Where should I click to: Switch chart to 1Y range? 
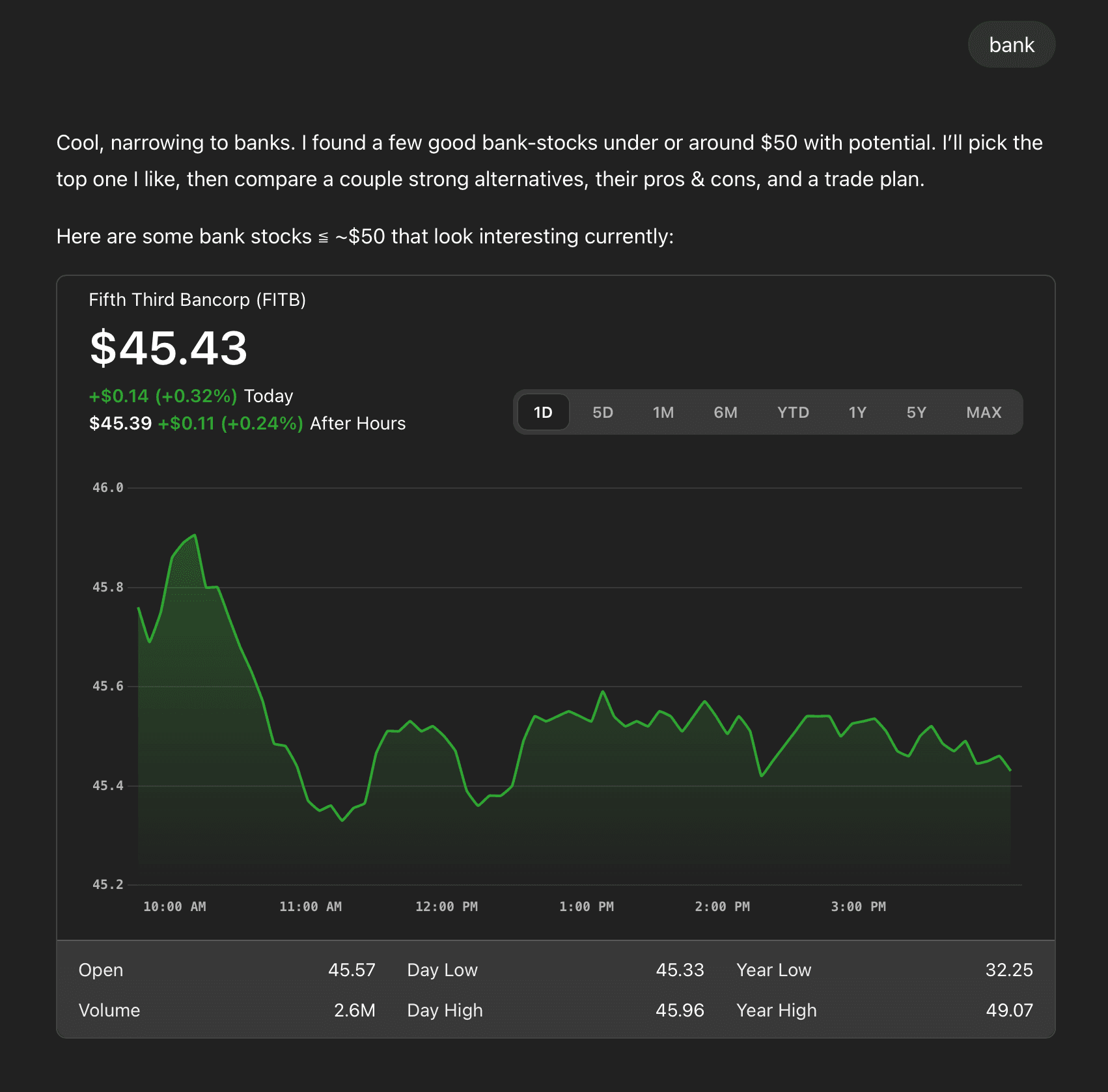click(x=857, y=412)
